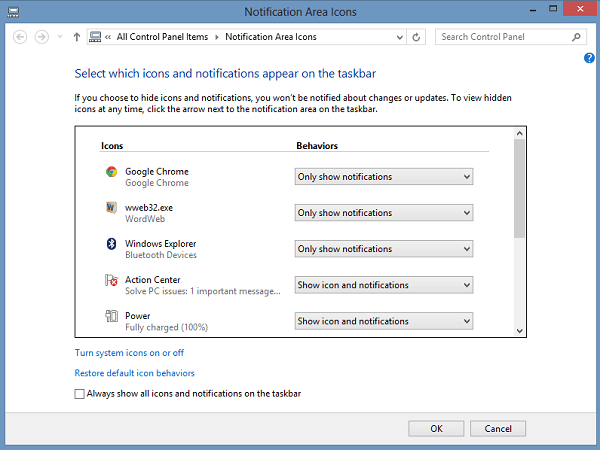Click Notification Area Icons breadcrumb
Screen dimensions: 600x450
pyautogui.click(x=270, y=37)
